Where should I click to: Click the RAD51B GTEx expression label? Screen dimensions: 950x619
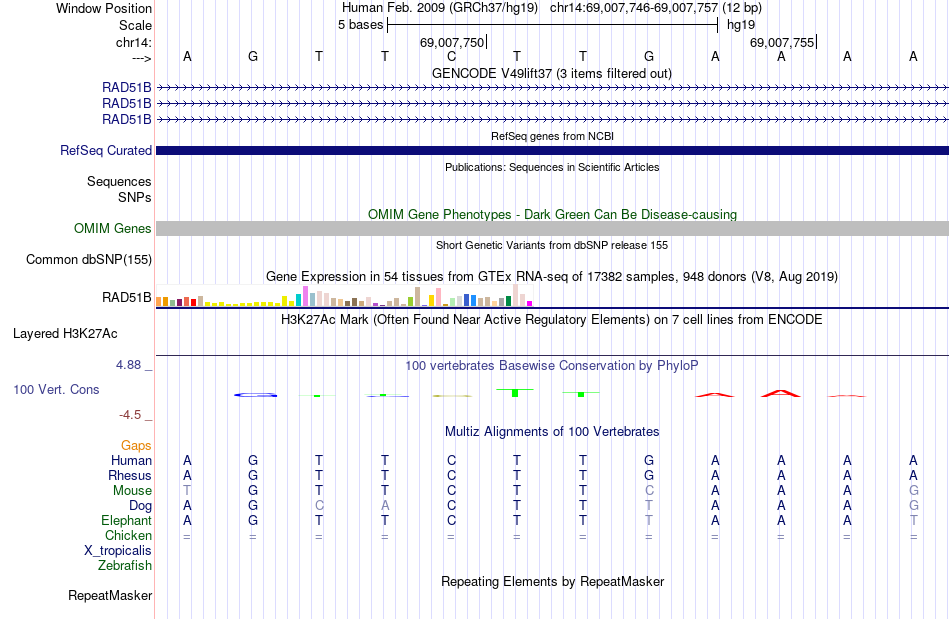tap(127, 297)
